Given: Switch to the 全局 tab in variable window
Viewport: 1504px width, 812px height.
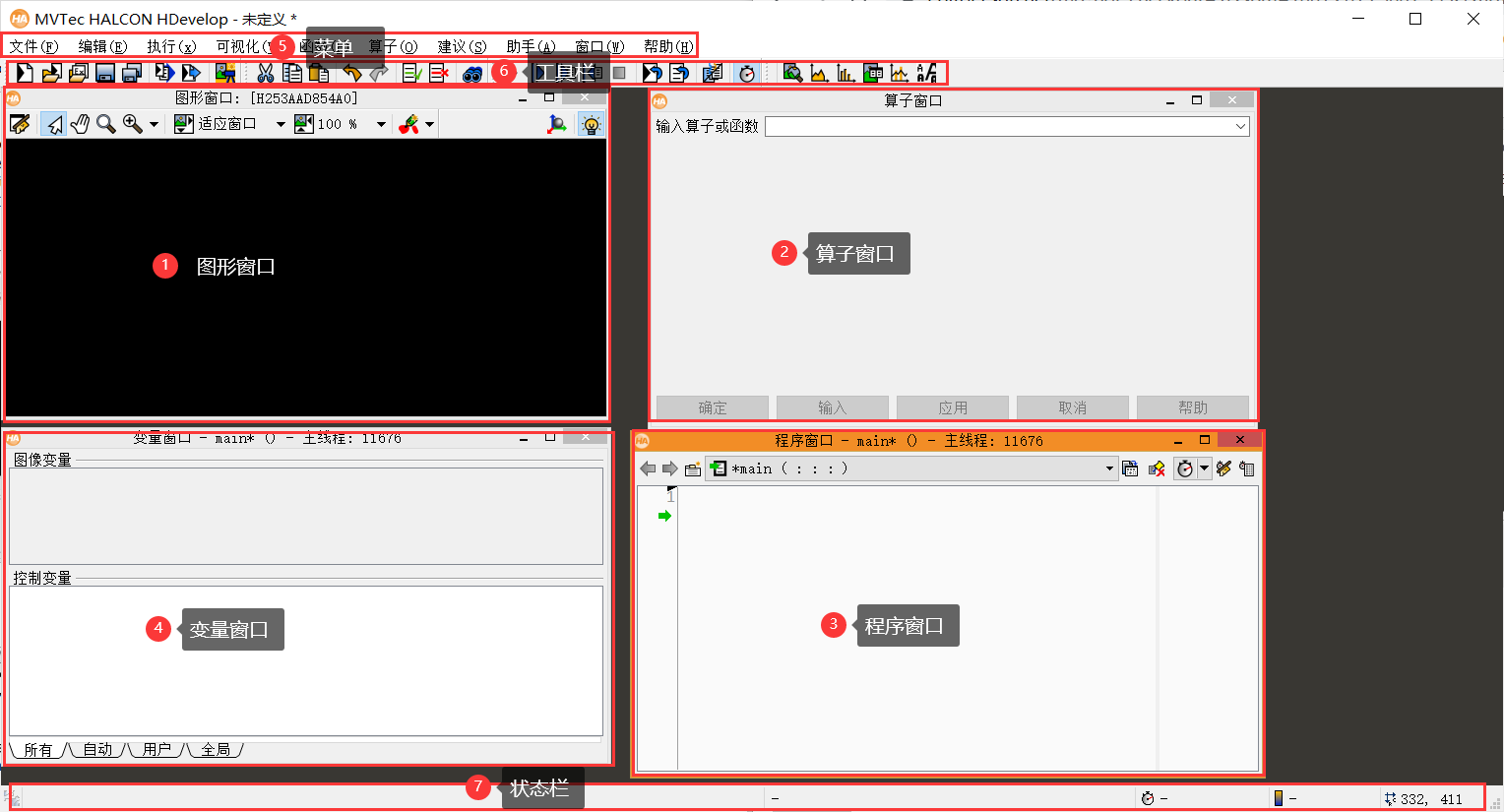Looking at the screenshot, I should [x=216, y=750].
